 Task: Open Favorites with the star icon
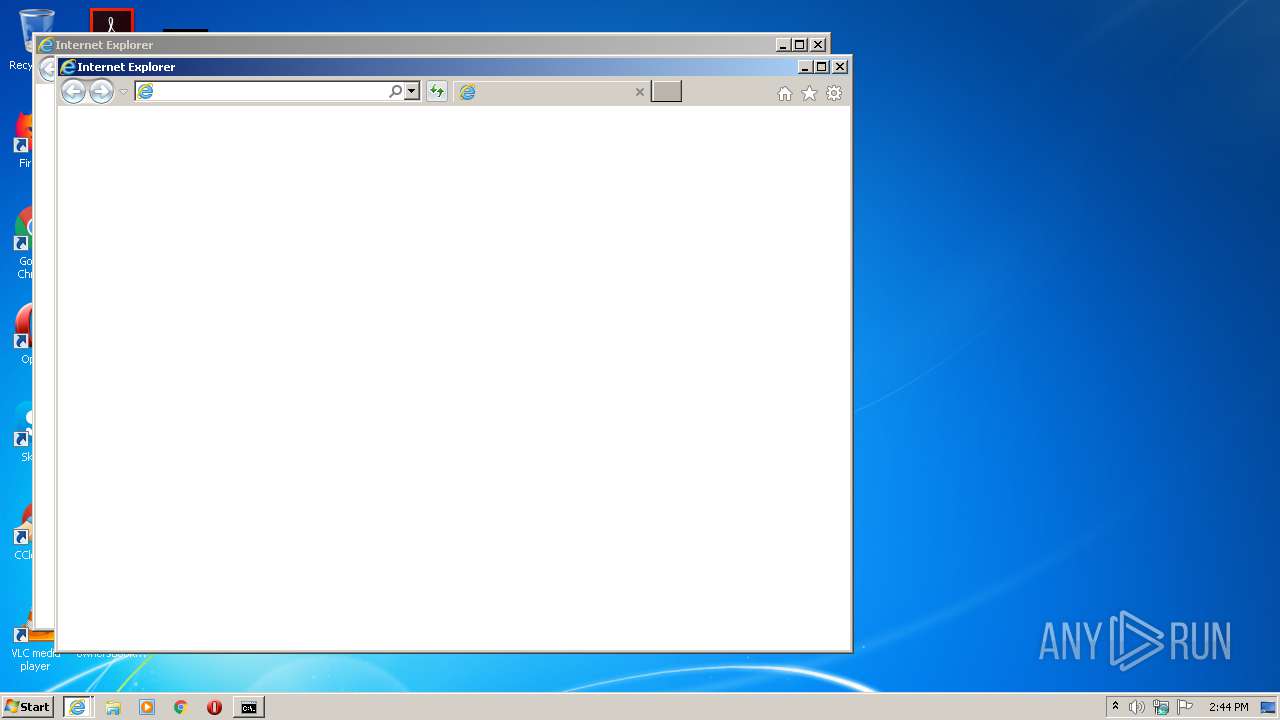tap(809, 93)
